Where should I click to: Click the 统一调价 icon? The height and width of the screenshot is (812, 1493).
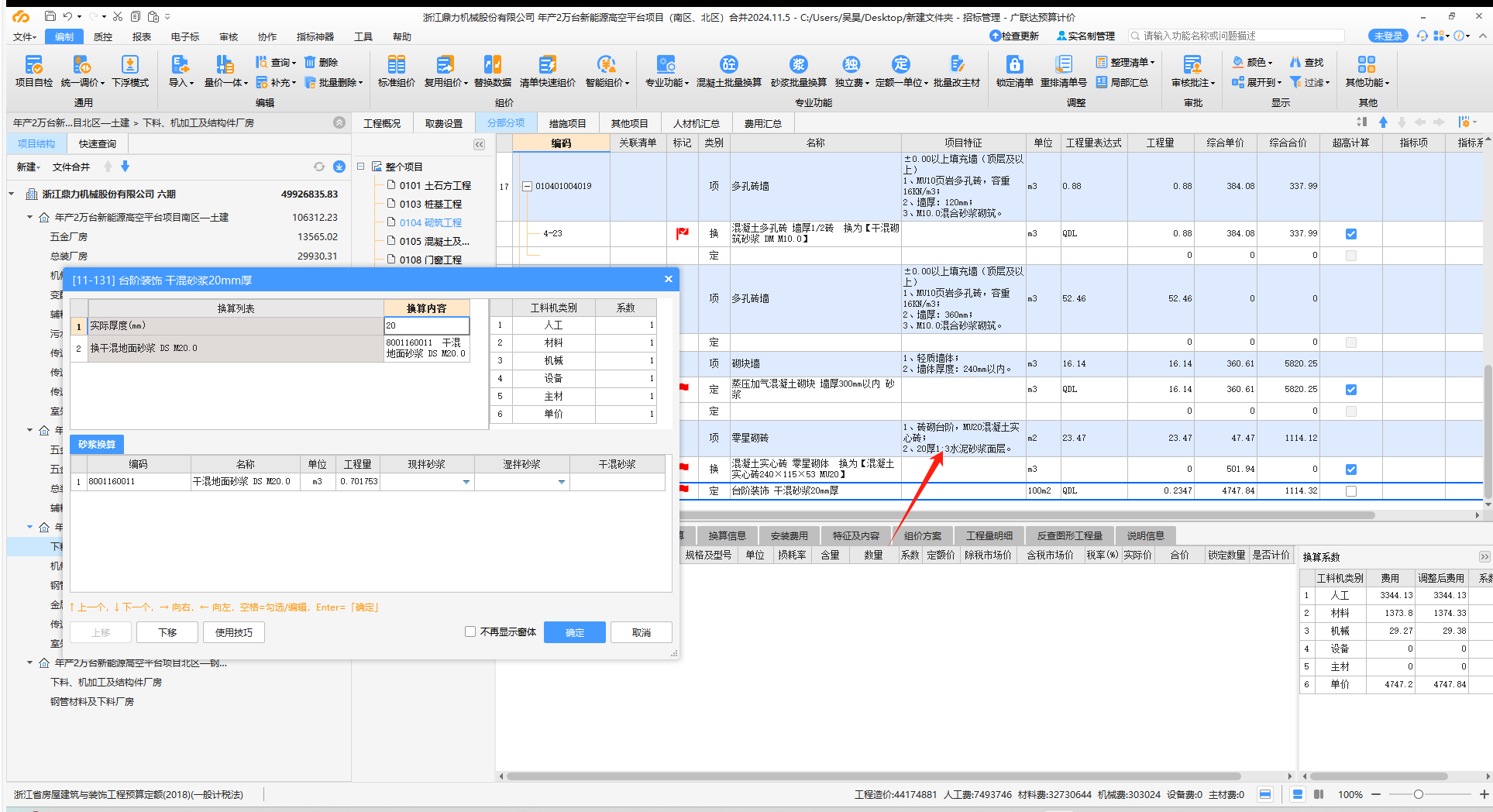point(81,71)
